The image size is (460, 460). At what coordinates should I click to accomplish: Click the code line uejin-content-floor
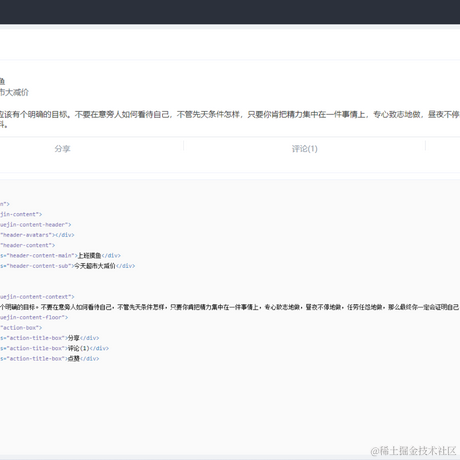click(x=34, y=317)
